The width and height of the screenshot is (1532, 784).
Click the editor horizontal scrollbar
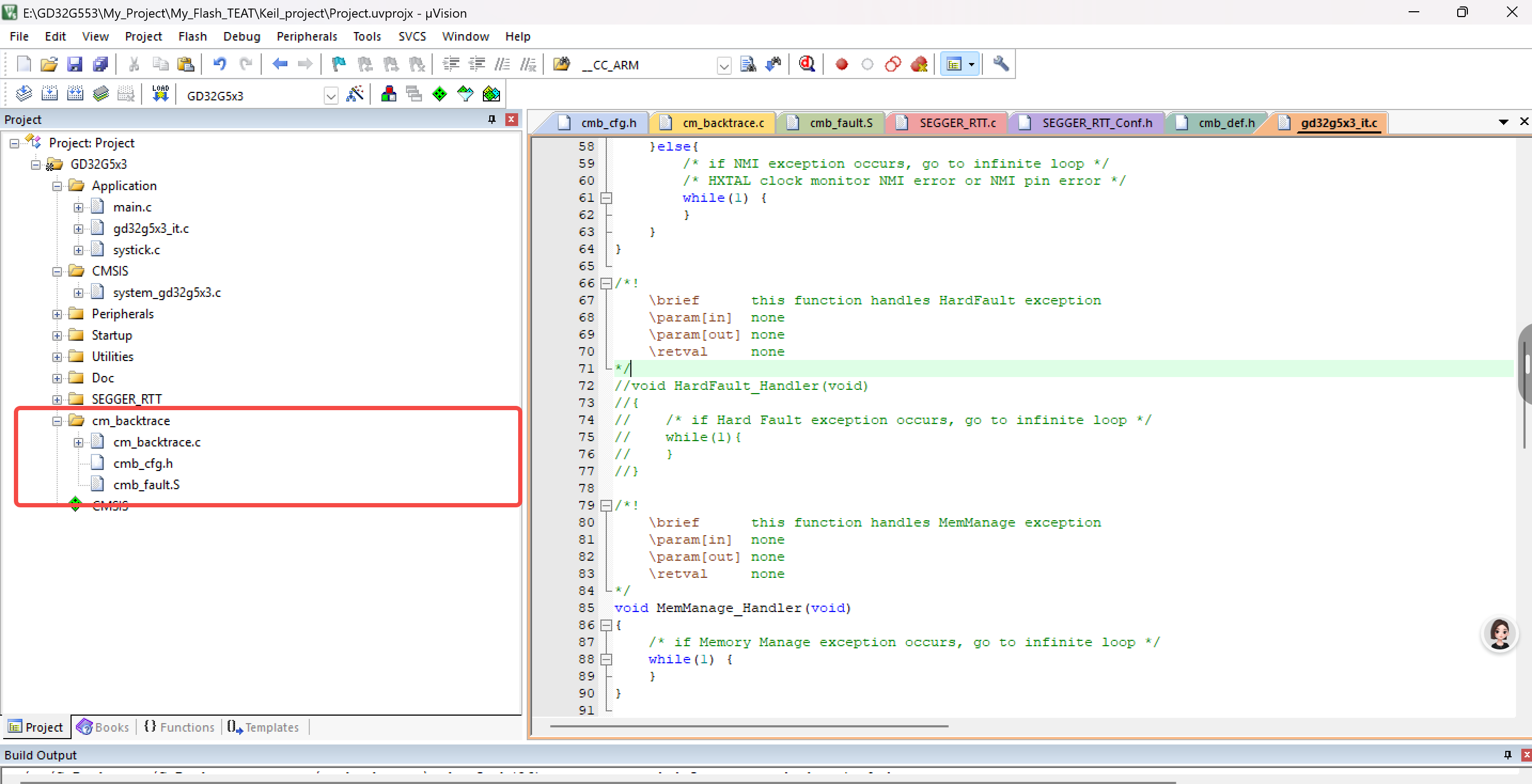[748, 726]
